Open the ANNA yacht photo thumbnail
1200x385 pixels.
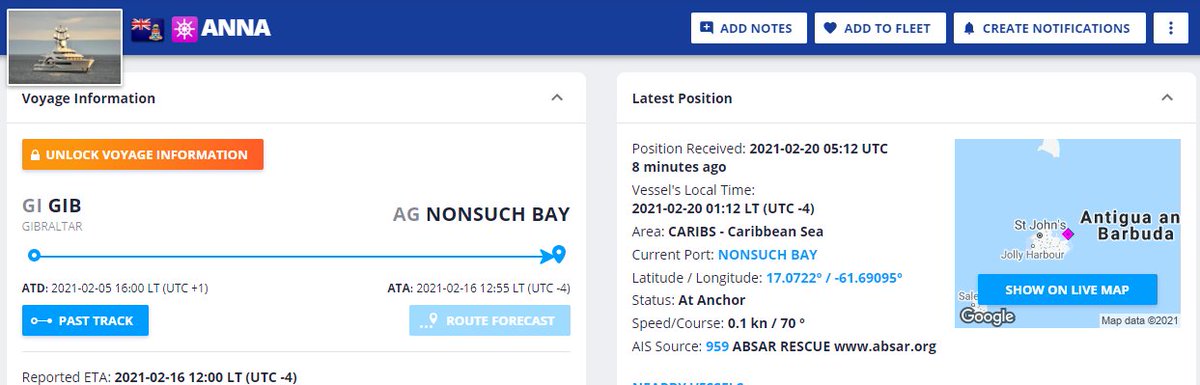click(x=65, y=47)
